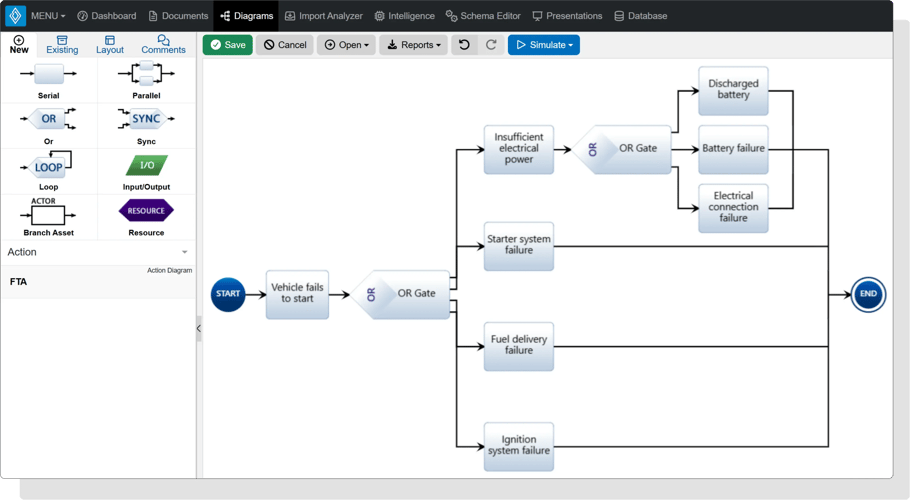The width and height of the screenshot is (910, 500).
Task: Select the Battery failure block
Action: pos(733,149)
